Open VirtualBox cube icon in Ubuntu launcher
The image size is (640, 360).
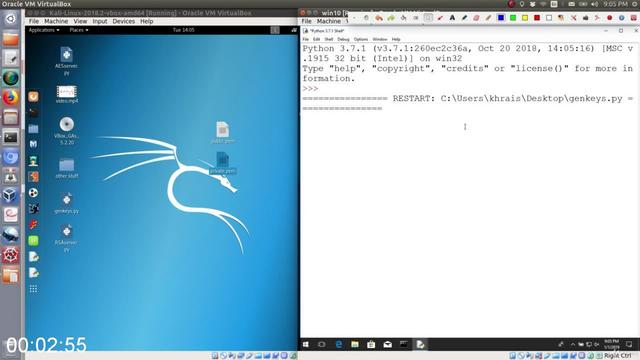point(11,196)
